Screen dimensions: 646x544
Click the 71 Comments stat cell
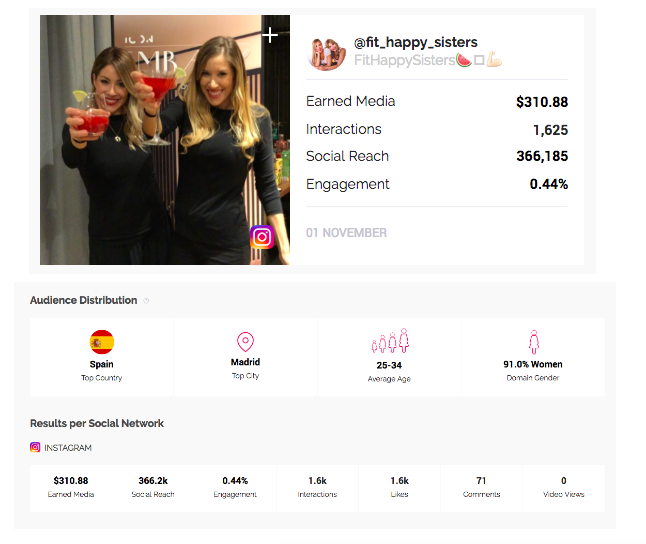point(481,488)
